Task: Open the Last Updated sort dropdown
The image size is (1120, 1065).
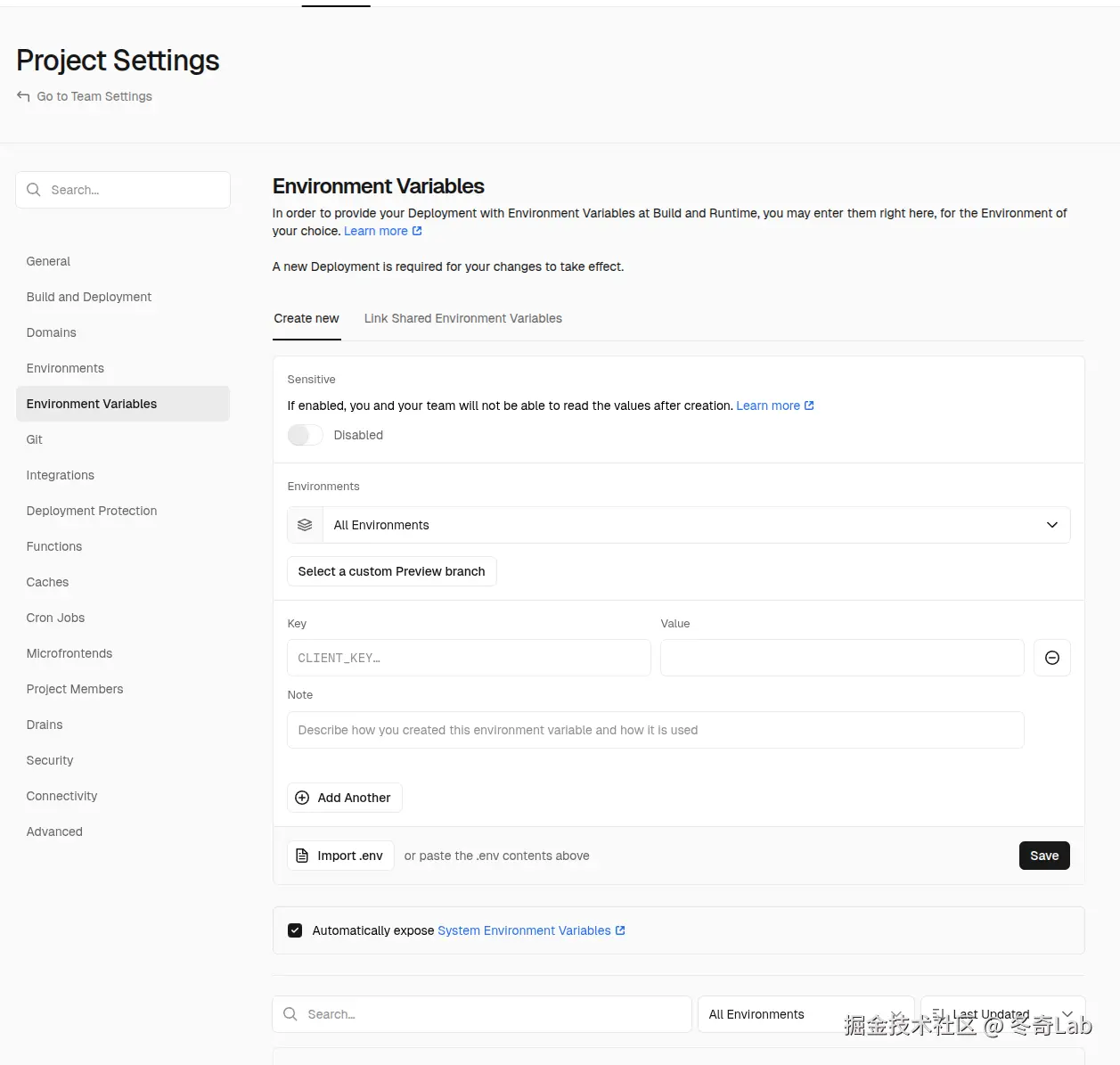Action: tap(1002, 1014)
